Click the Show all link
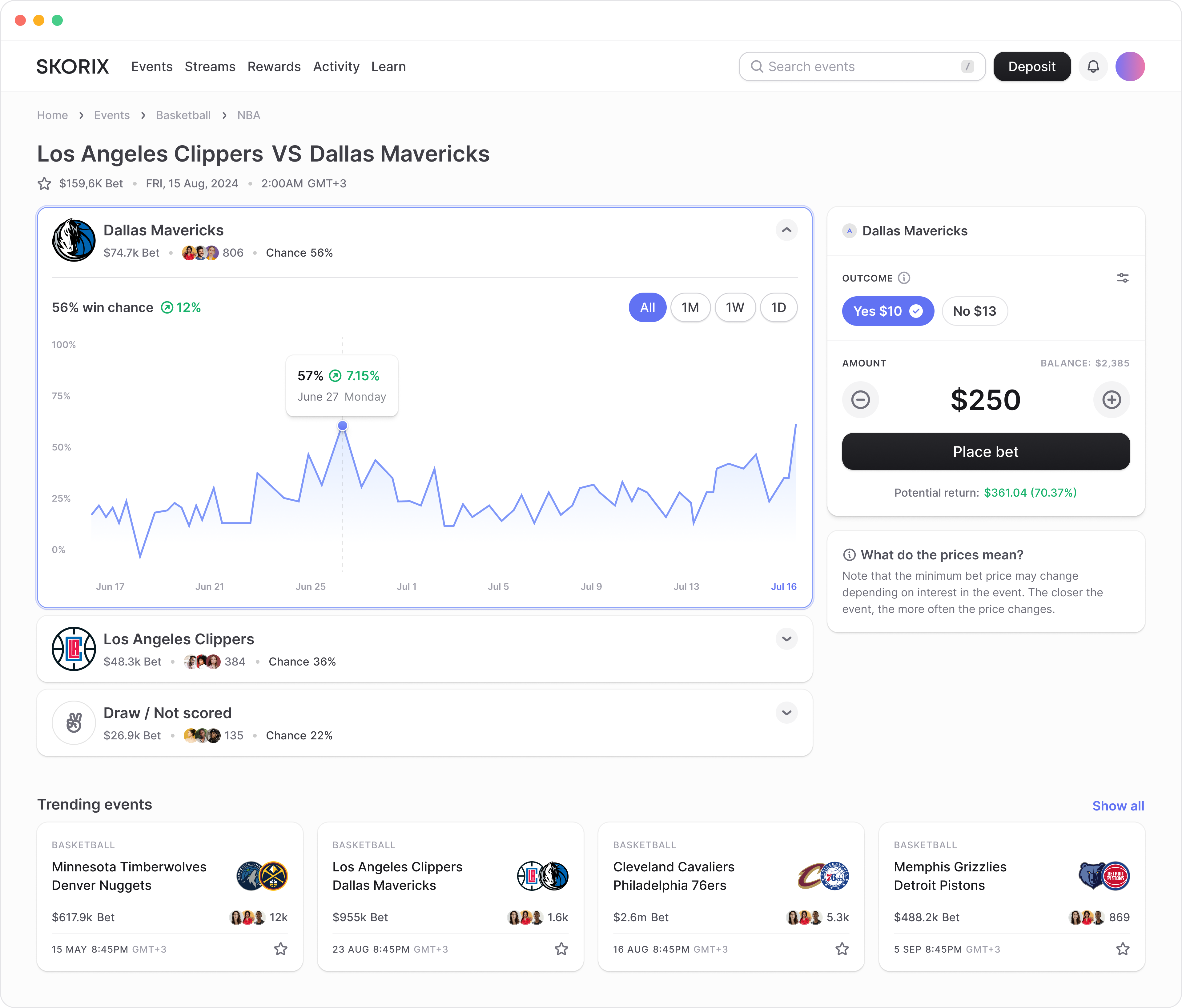The height and width of the screenshot is (1008, 1182). coord(1118,806)
